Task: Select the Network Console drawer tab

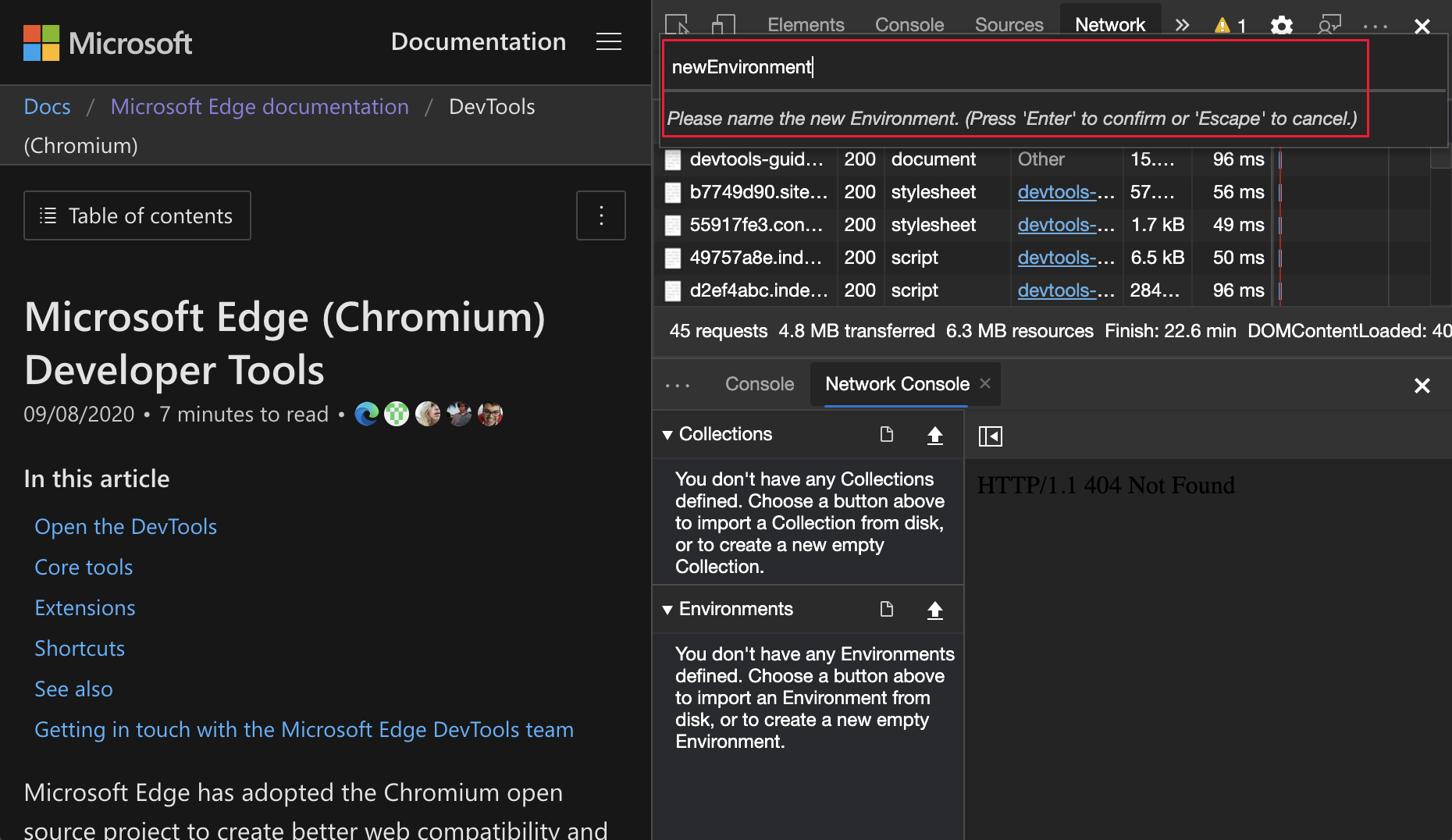Action: [x=897, y=384]
